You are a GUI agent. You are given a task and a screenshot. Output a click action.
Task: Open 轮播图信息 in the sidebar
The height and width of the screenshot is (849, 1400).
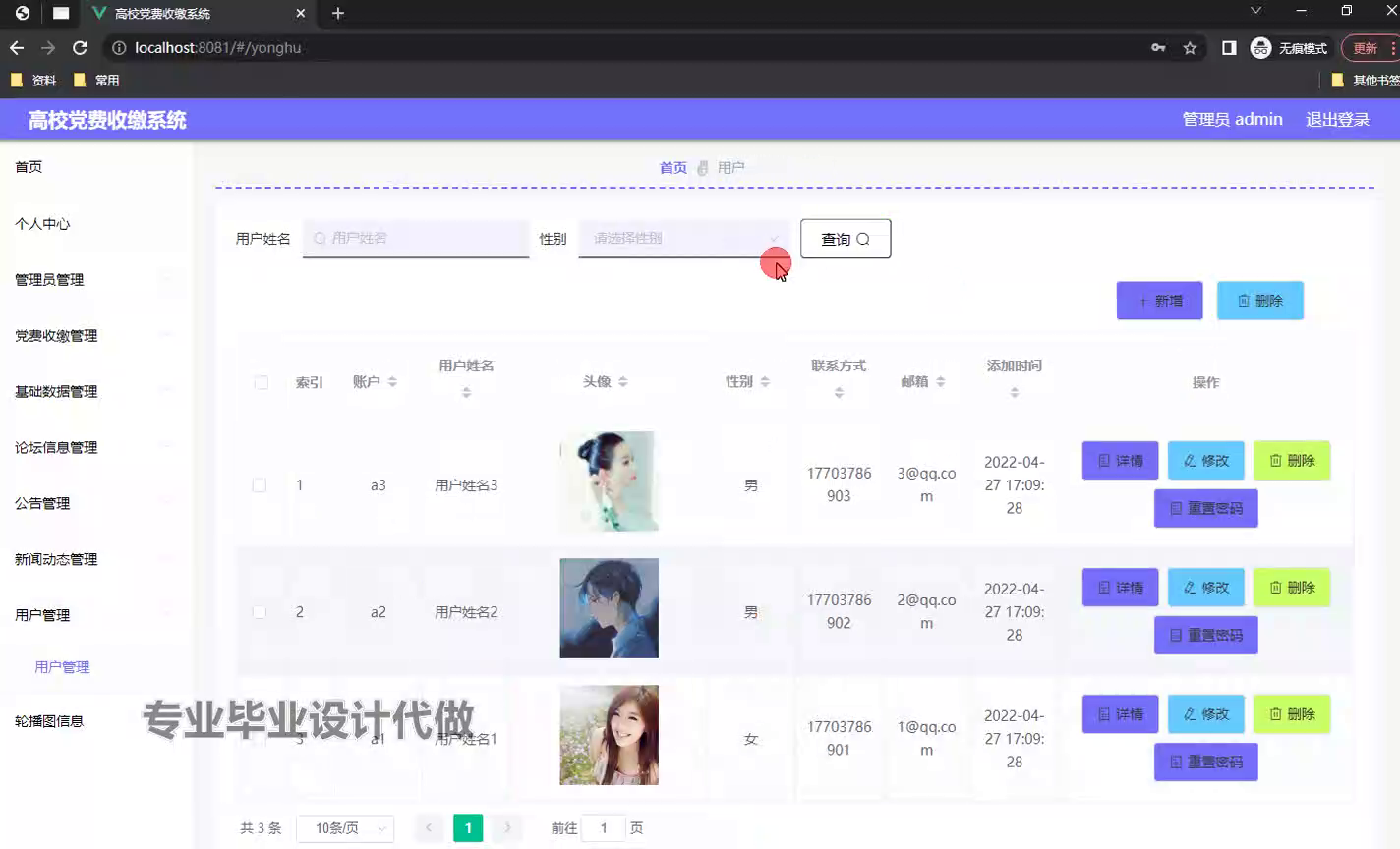pos(95,721)
